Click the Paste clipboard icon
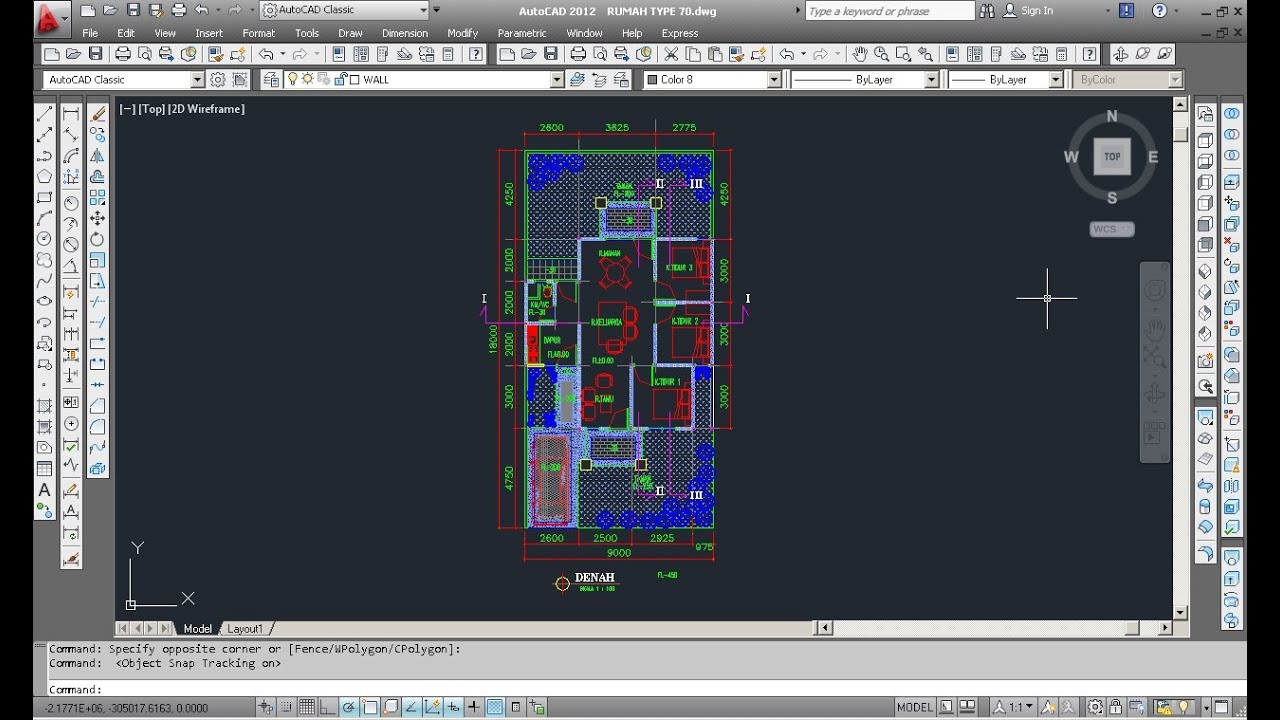Screen dimensions: 1280x720 click(x=714, y=54)
